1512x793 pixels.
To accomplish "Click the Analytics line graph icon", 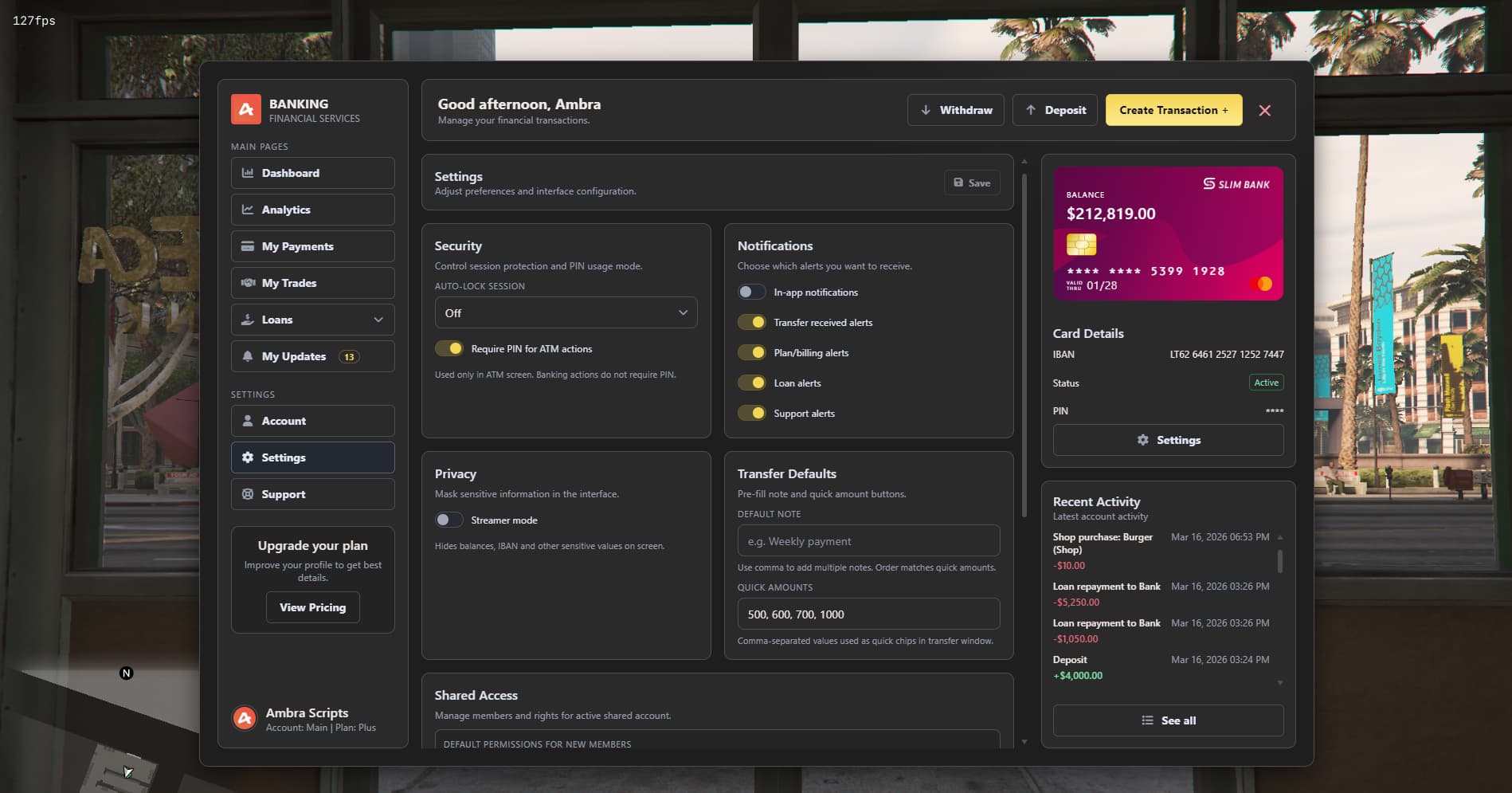I will tap(248, 210).
